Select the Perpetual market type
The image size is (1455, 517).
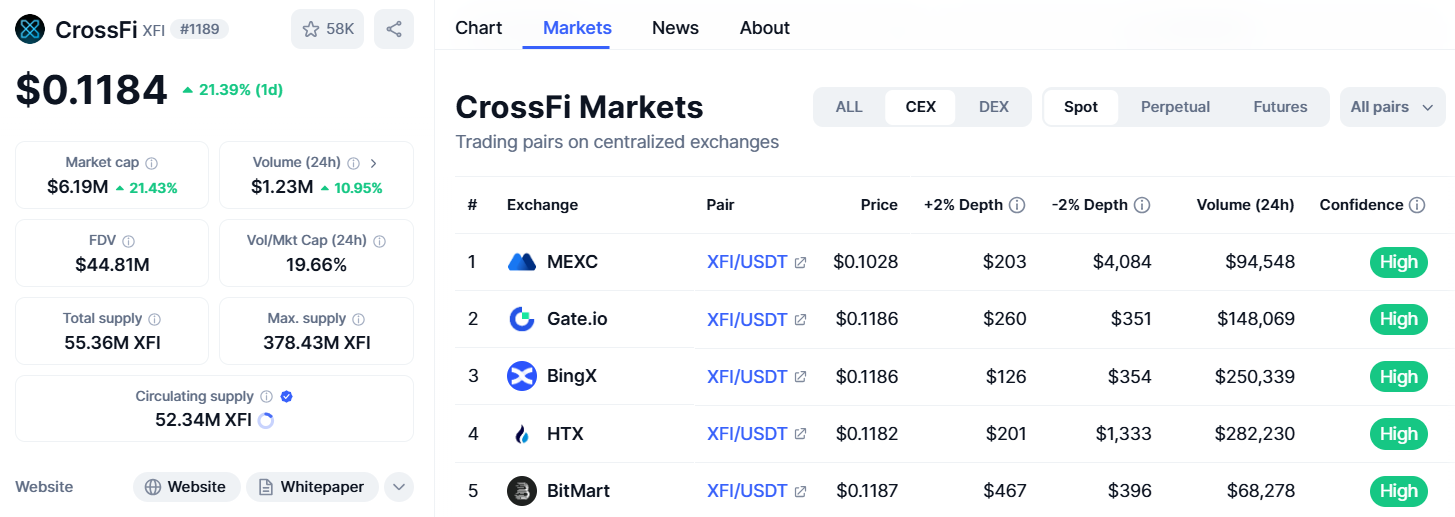point(1175,107)
